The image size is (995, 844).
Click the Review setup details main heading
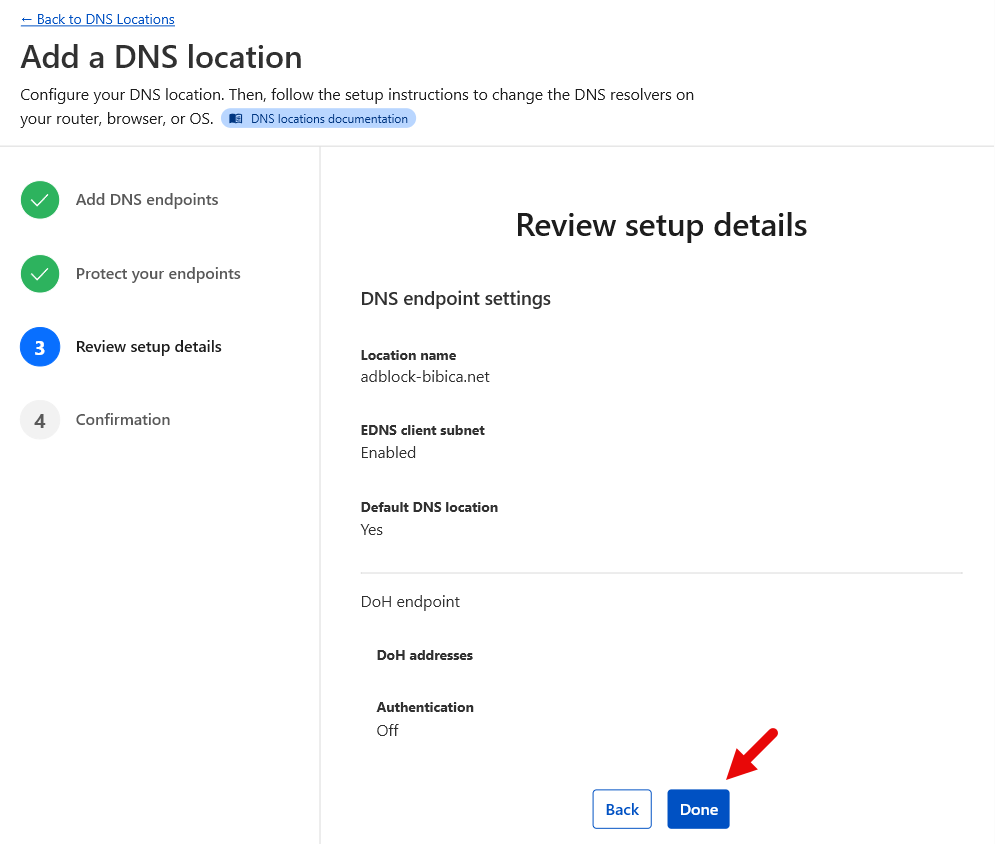click(661, 225)
